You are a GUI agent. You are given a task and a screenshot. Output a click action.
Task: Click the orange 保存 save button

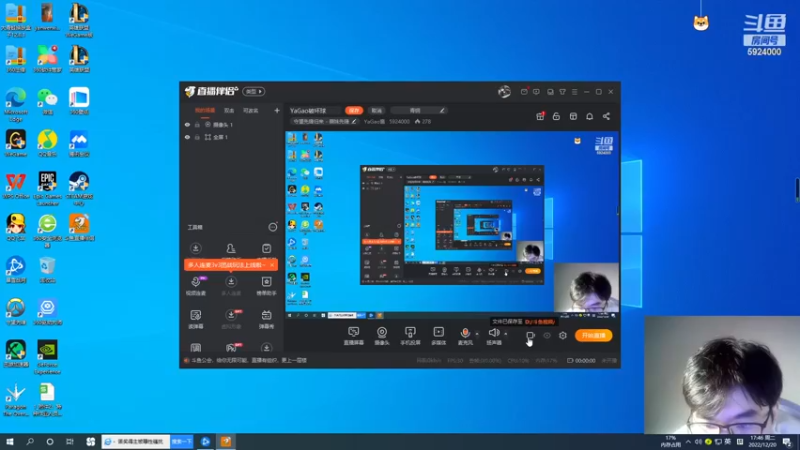click(x=354, y=110)
